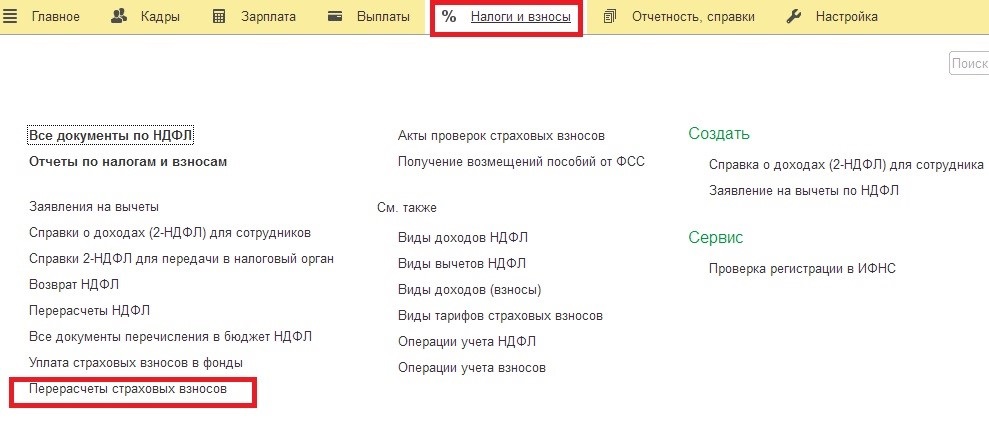Open Операции учета взносов
Screen dimensions: 989x422
[472, 367]
